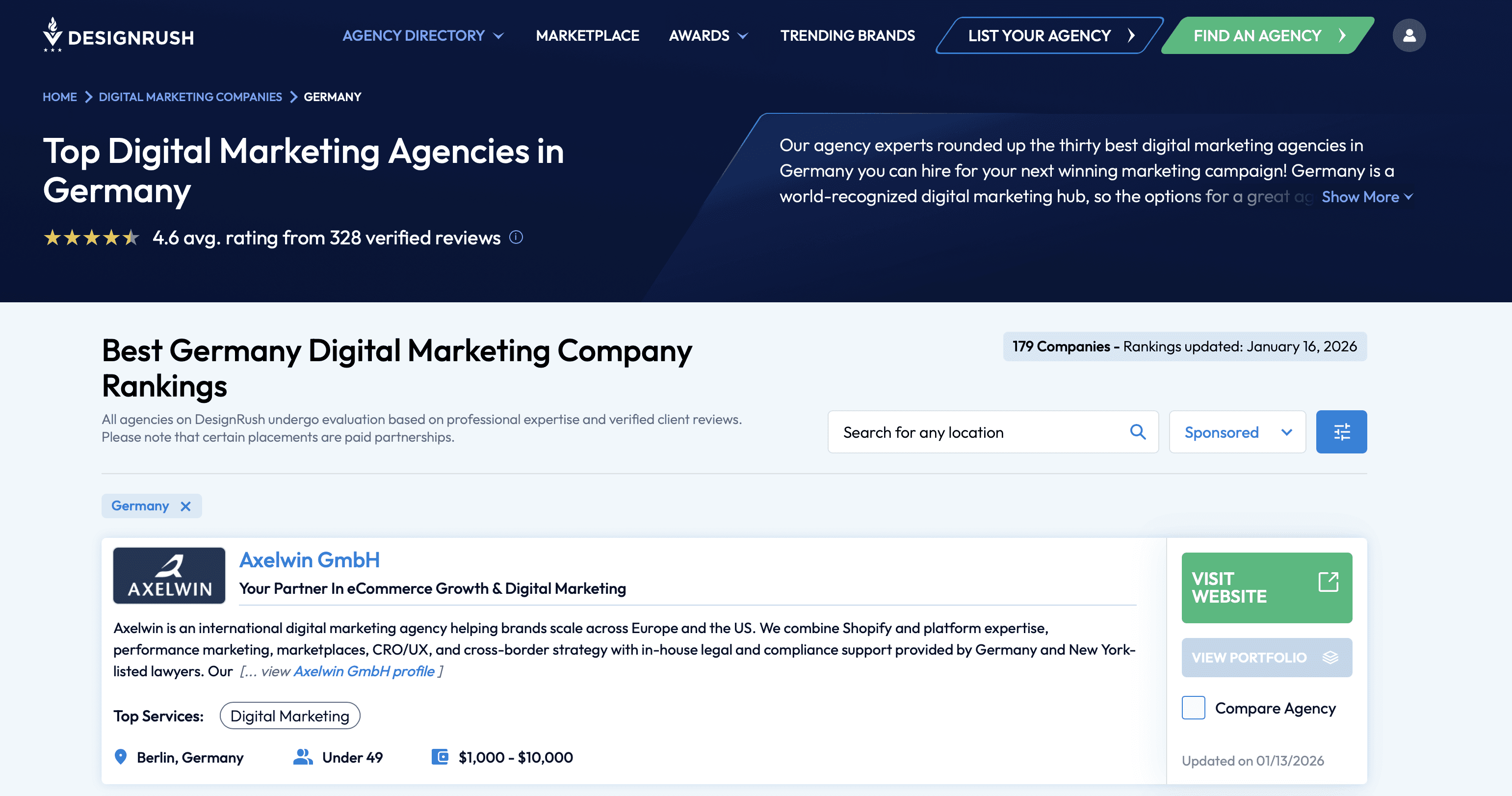1512x796 pixels.
Task: Click the team size icon near Under 49
Action: (x=304, y=757)
